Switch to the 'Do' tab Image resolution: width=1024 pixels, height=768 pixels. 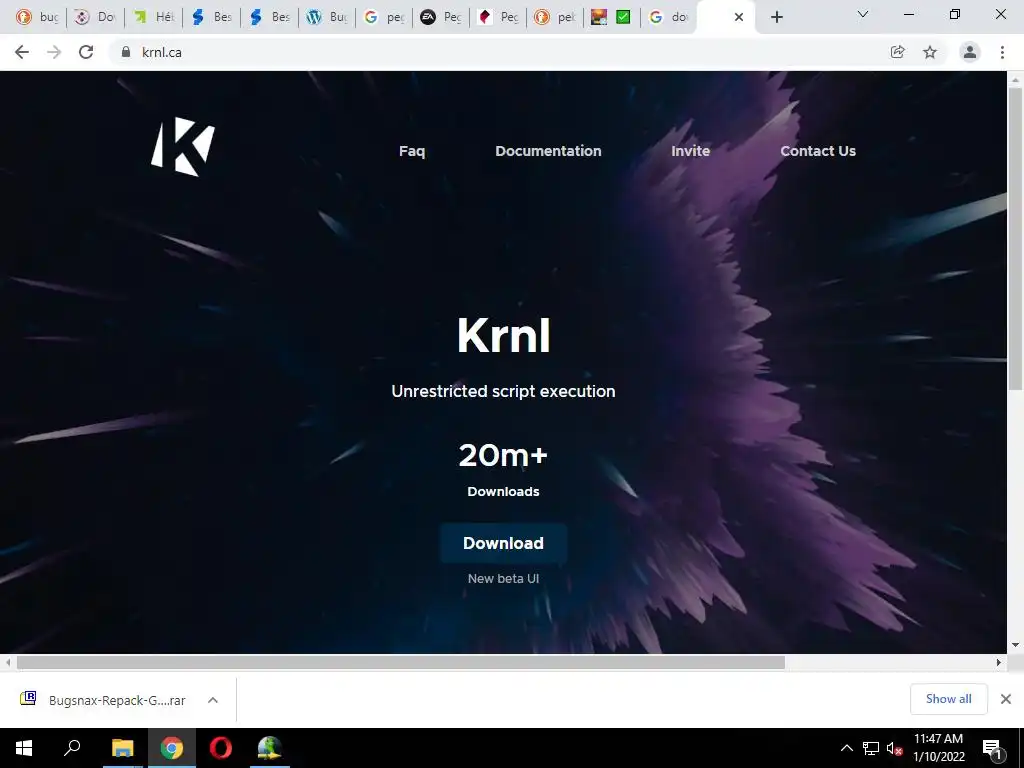94,17
